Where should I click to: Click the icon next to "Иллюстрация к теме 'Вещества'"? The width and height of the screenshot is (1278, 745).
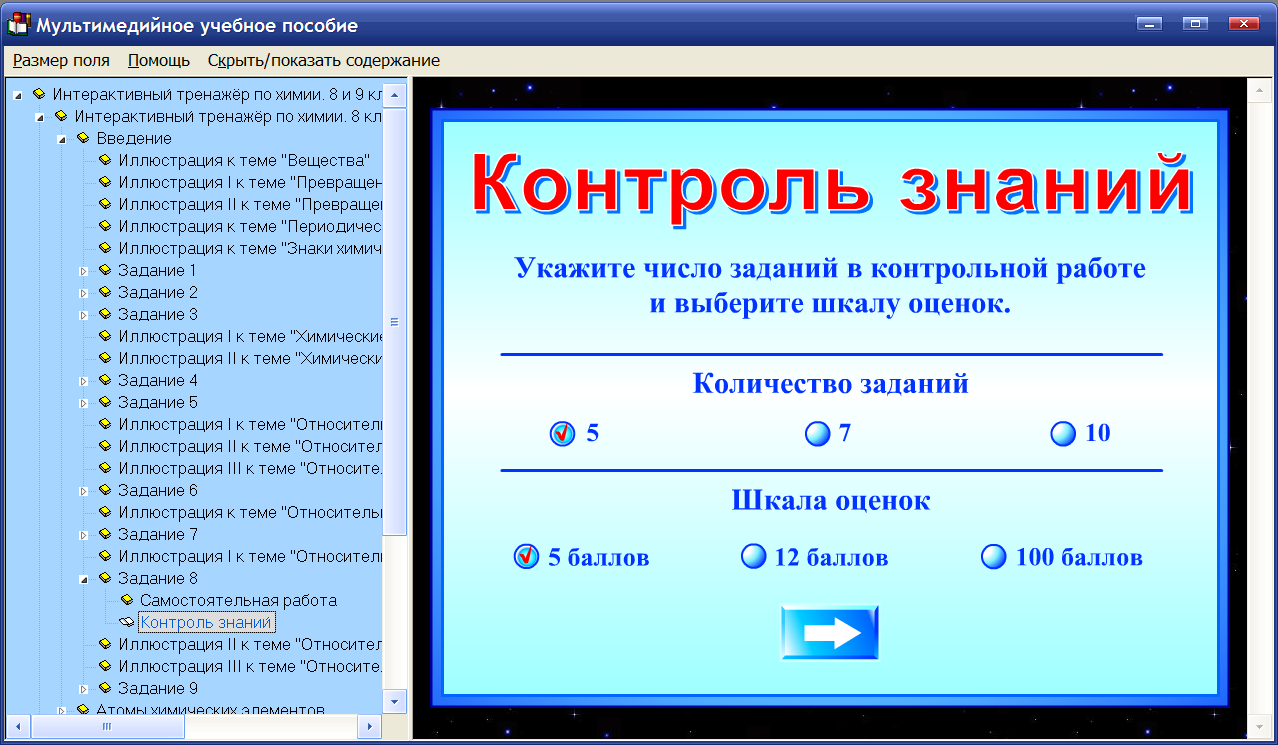pos(104,160)
